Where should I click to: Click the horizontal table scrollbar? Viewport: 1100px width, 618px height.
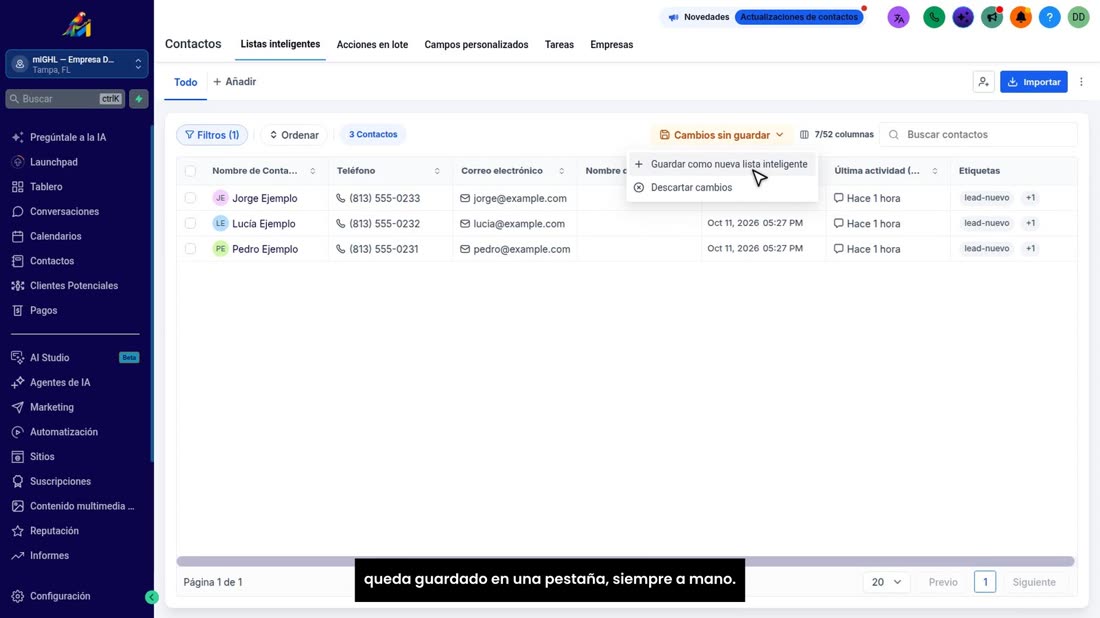coord(625,561)
